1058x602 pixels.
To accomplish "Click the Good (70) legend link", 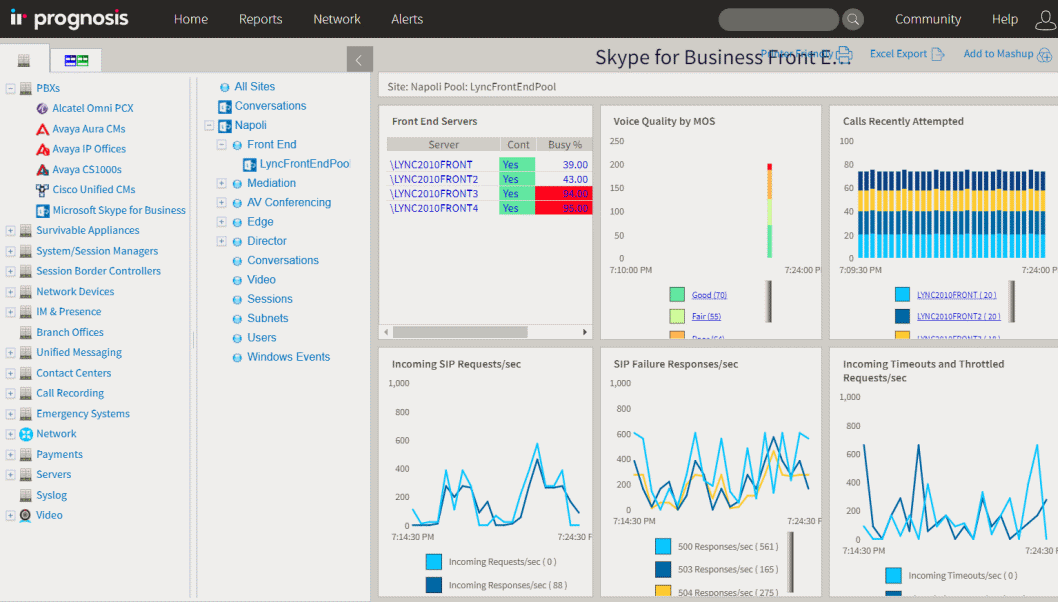I will pyautogui.click(x=709, y=295).
